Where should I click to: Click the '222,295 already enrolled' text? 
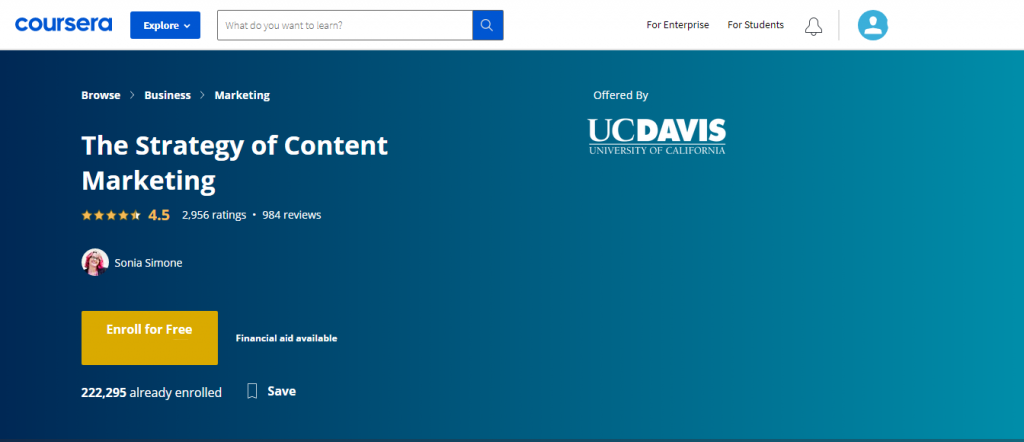coord(152,392)
